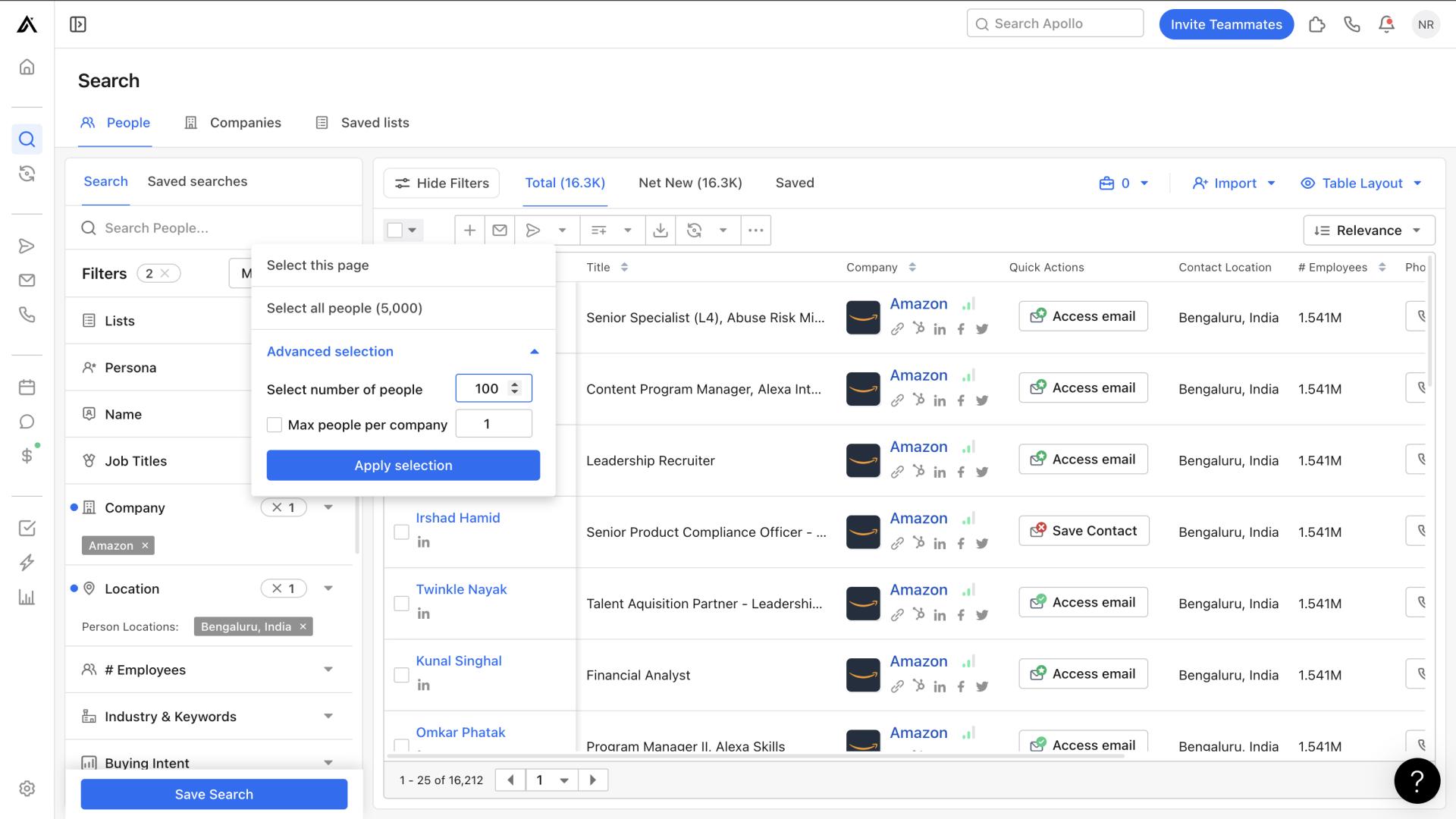Enable Max people per company checkbox
Viewport: 1456px width, 819px height.
click(x=275, y=425)
